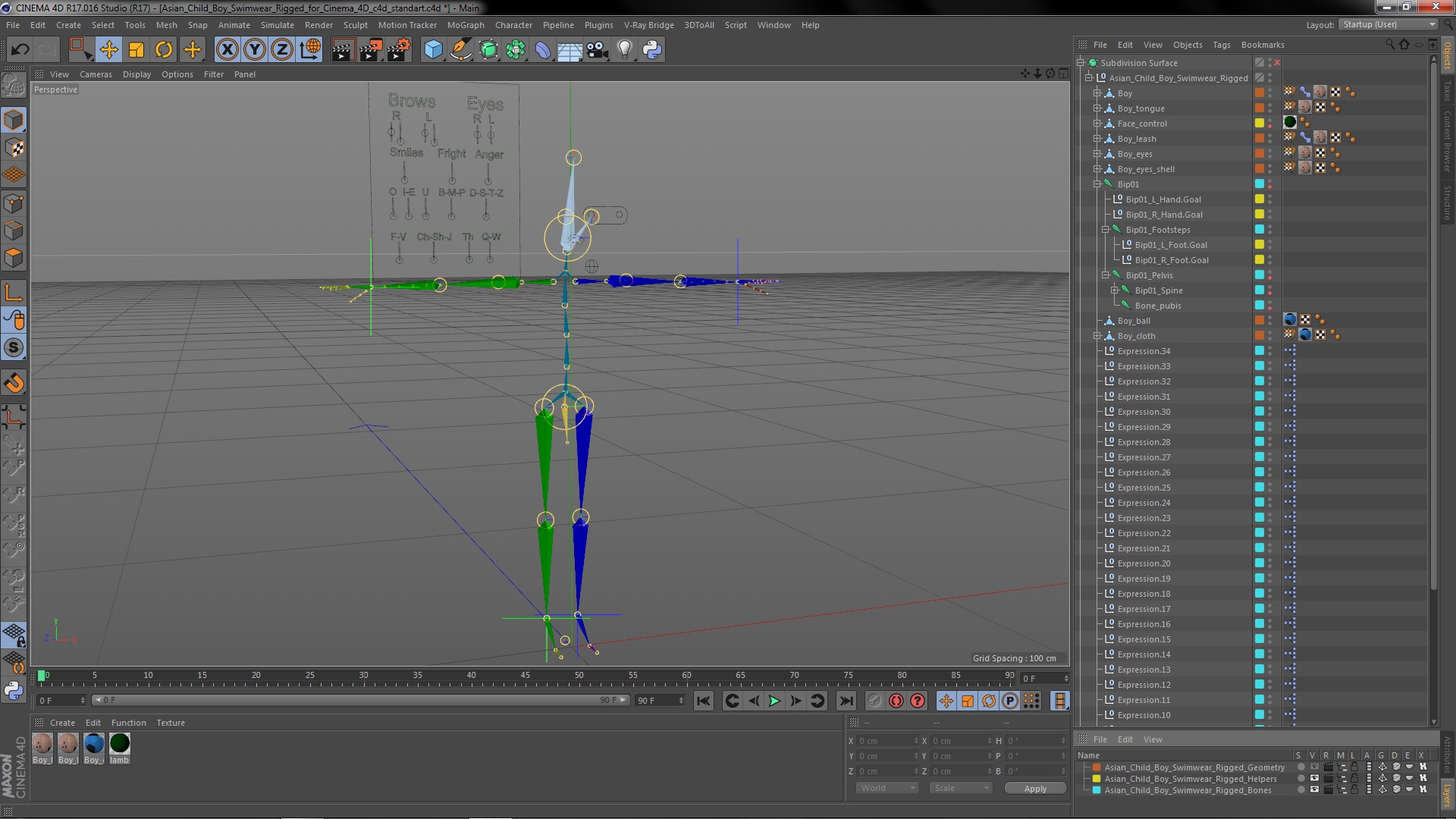Select the Scale tool
Image resolution: width=1456 pixels, height=819 pixels.
coord(136,50)
